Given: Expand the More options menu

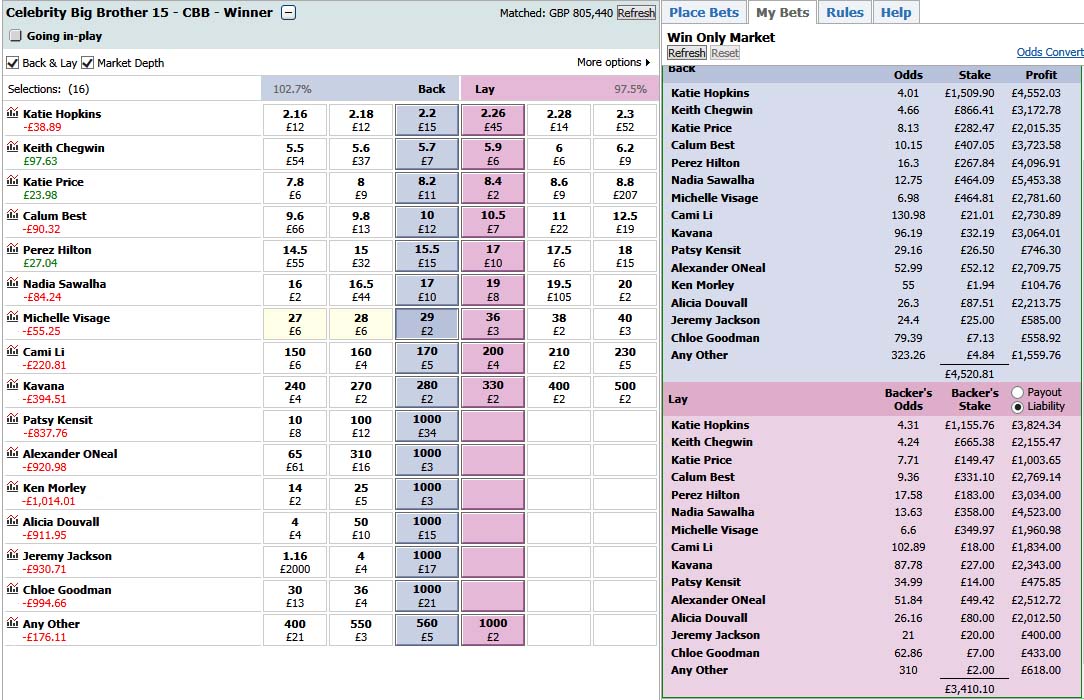Looking at the screenshot, I should click(x=613, y=63).
